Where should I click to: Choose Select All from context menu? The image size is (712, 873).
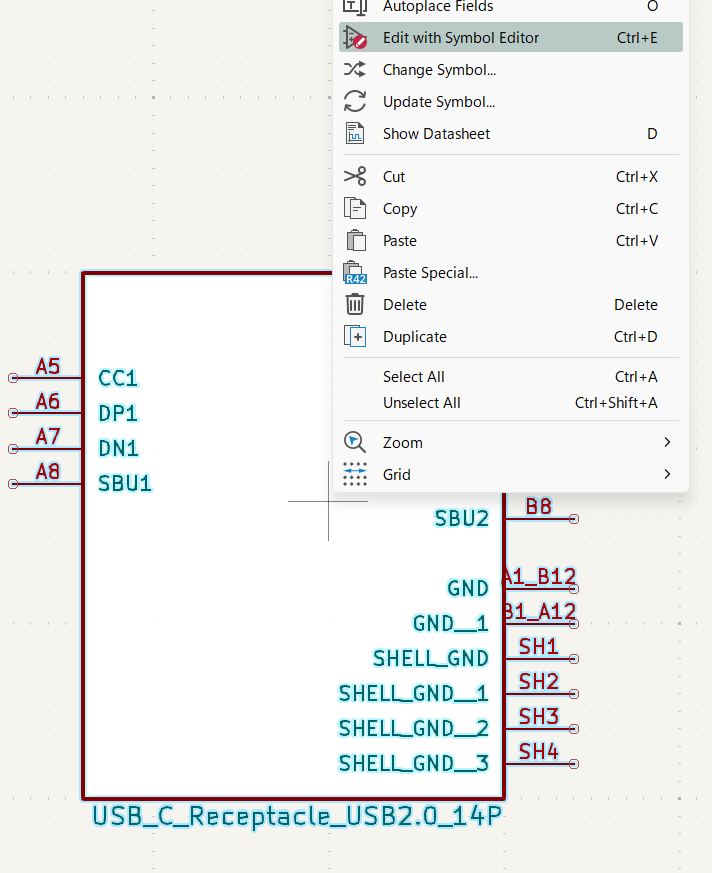tap(414, 377)
